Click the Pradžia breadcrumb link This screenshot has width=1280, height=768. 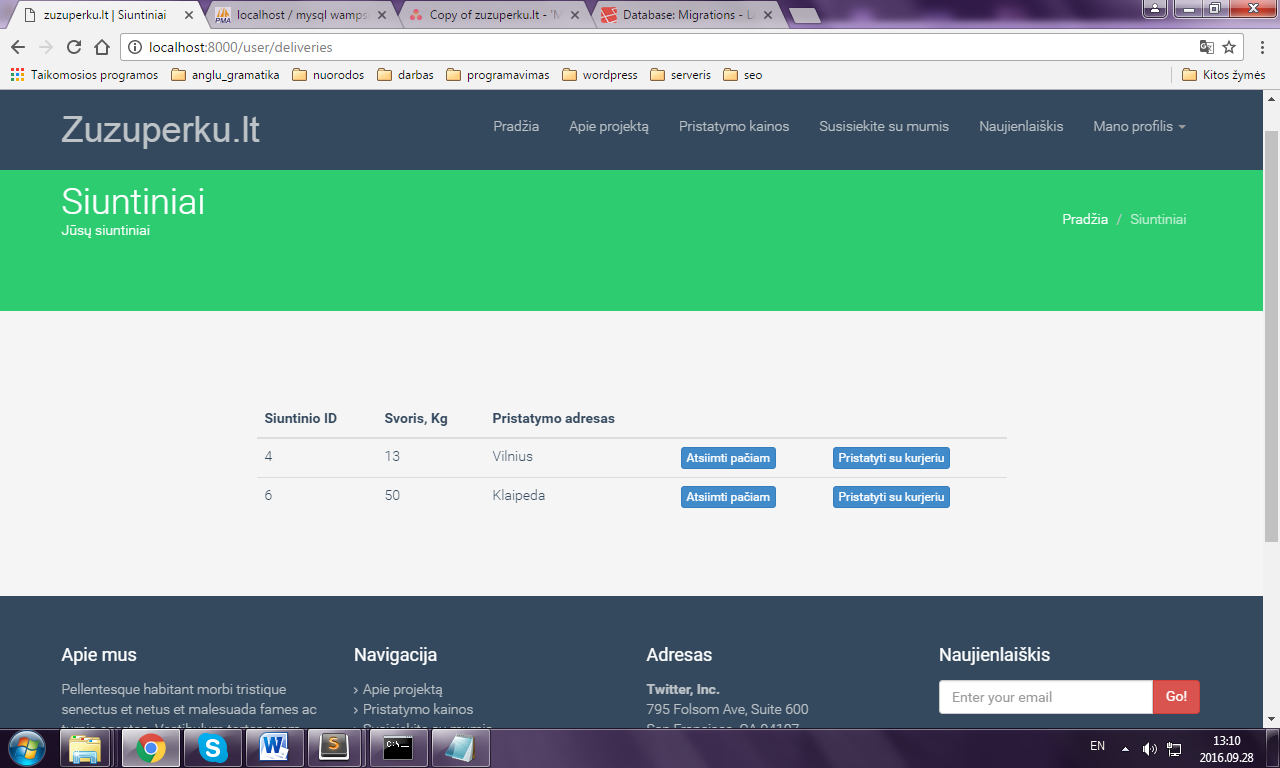pyautogui.click(x=1084, y=219)
